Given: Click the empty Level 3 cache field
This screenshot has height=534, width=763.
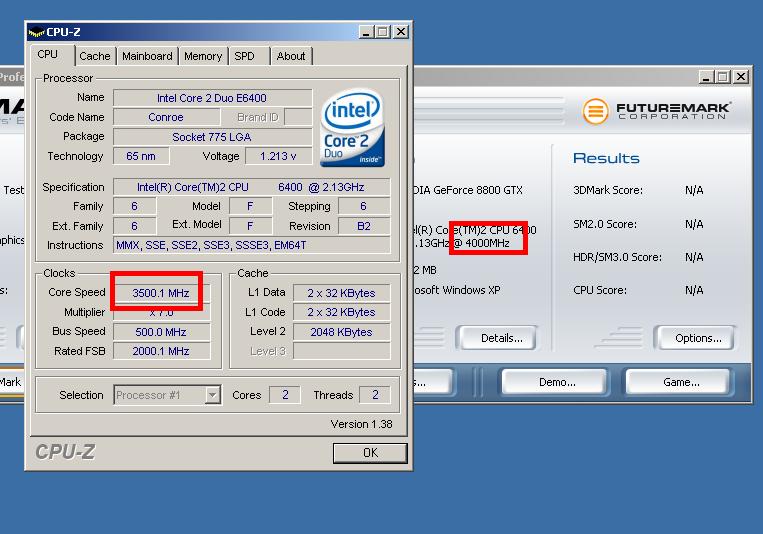Looking at the screenshot, I should pyautogui.click(x=342, y=351).
